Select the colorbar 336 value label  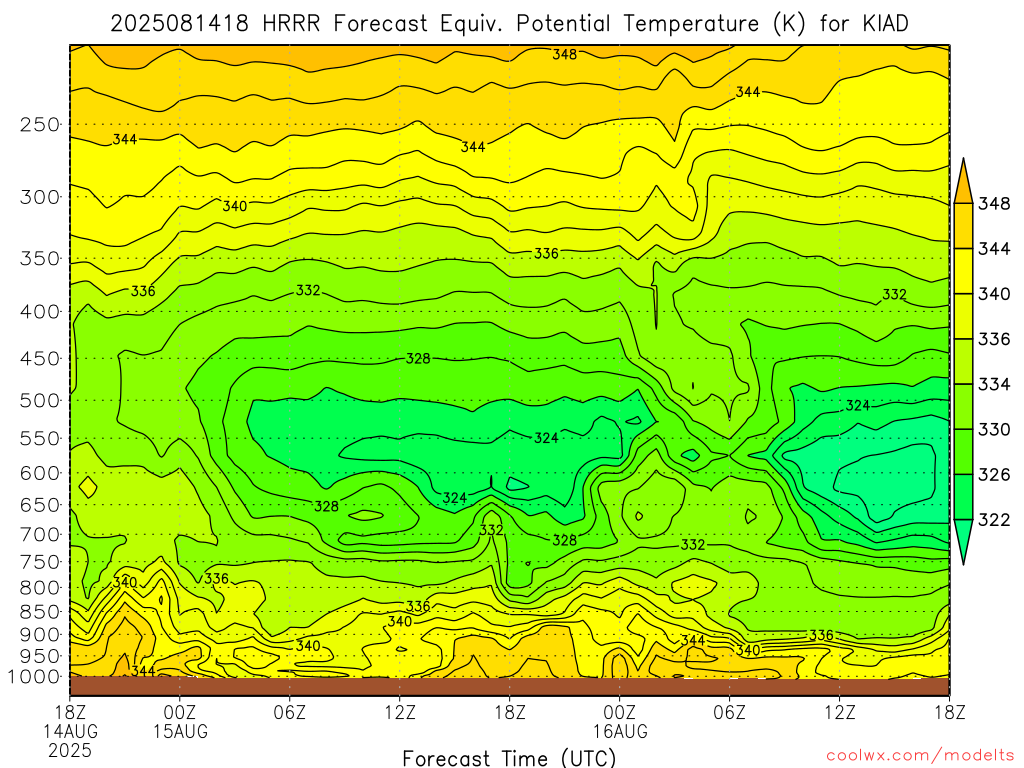click(994, 339)
